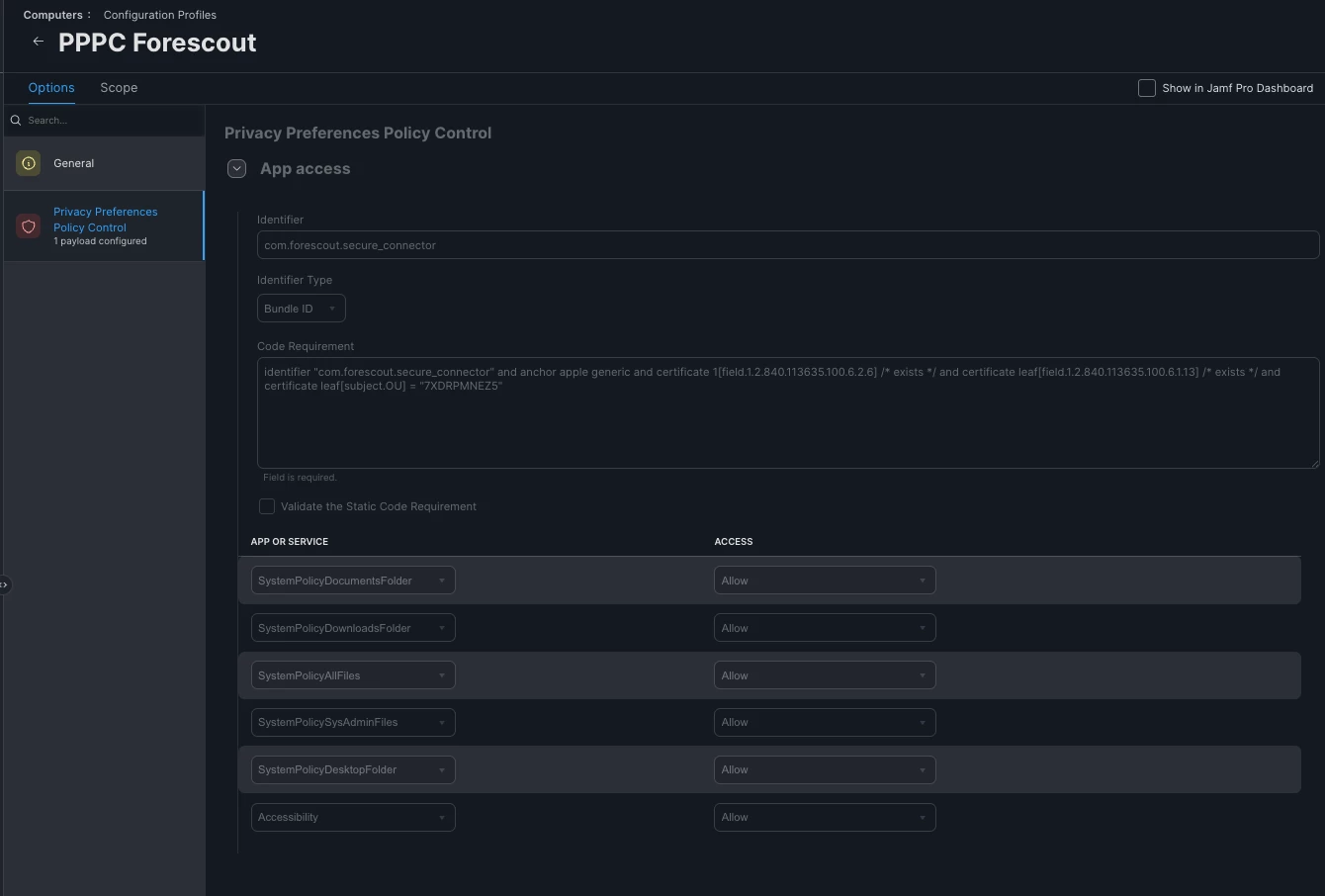The height and width of the screenshot is (896, 1325).
Task: Click the App access heading text
Action: (306, 169)
